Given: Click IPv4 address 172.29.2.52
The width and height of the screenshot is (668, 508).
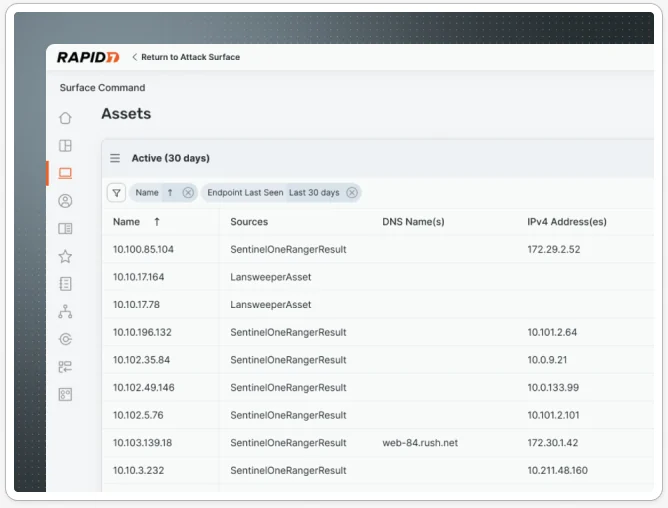Looking at the screenshot, I should (554, 249).
